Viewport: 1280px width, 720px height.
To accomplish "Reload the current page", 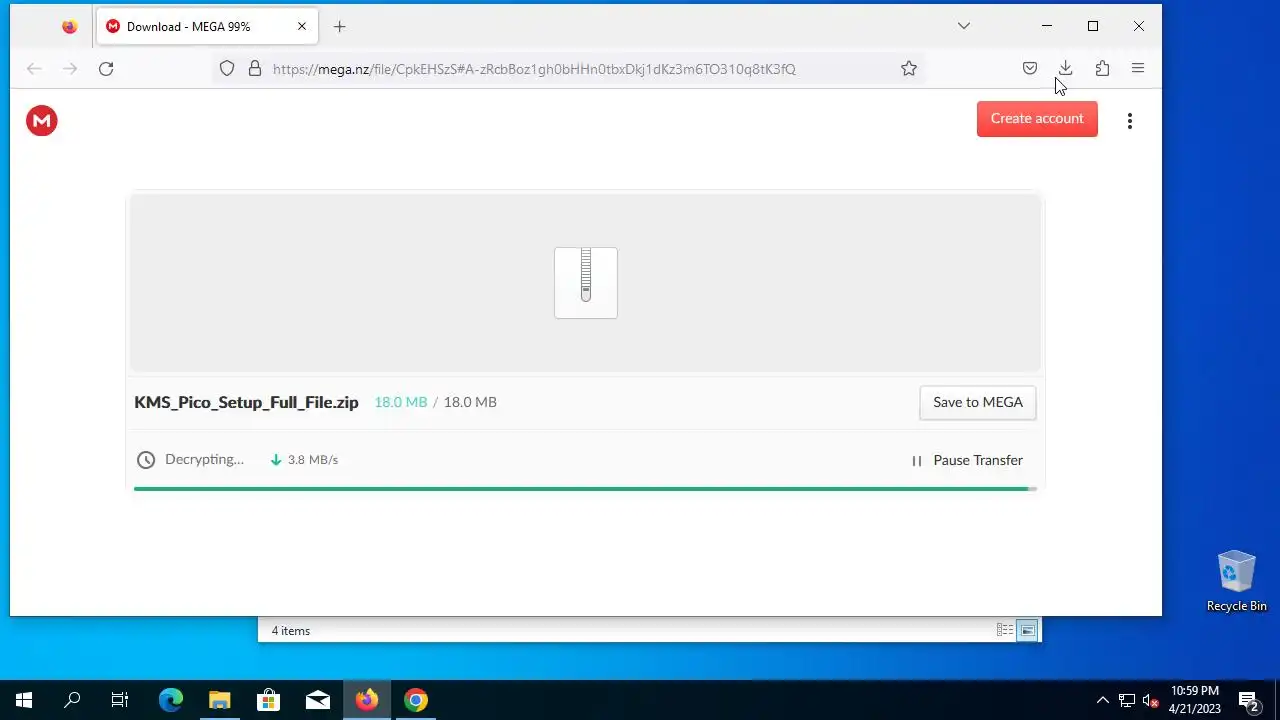I will click(x=106, y=68).
